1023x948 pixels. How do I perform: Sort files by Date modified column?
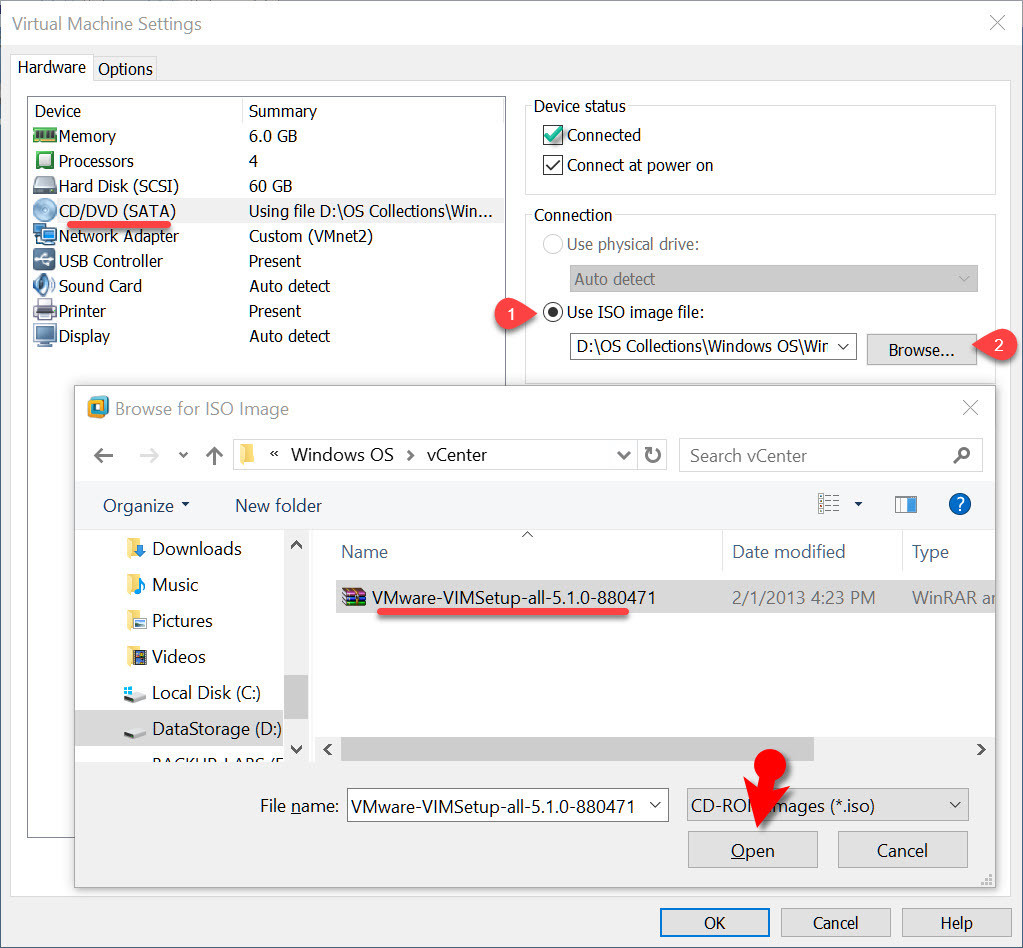tap(788, 552)
